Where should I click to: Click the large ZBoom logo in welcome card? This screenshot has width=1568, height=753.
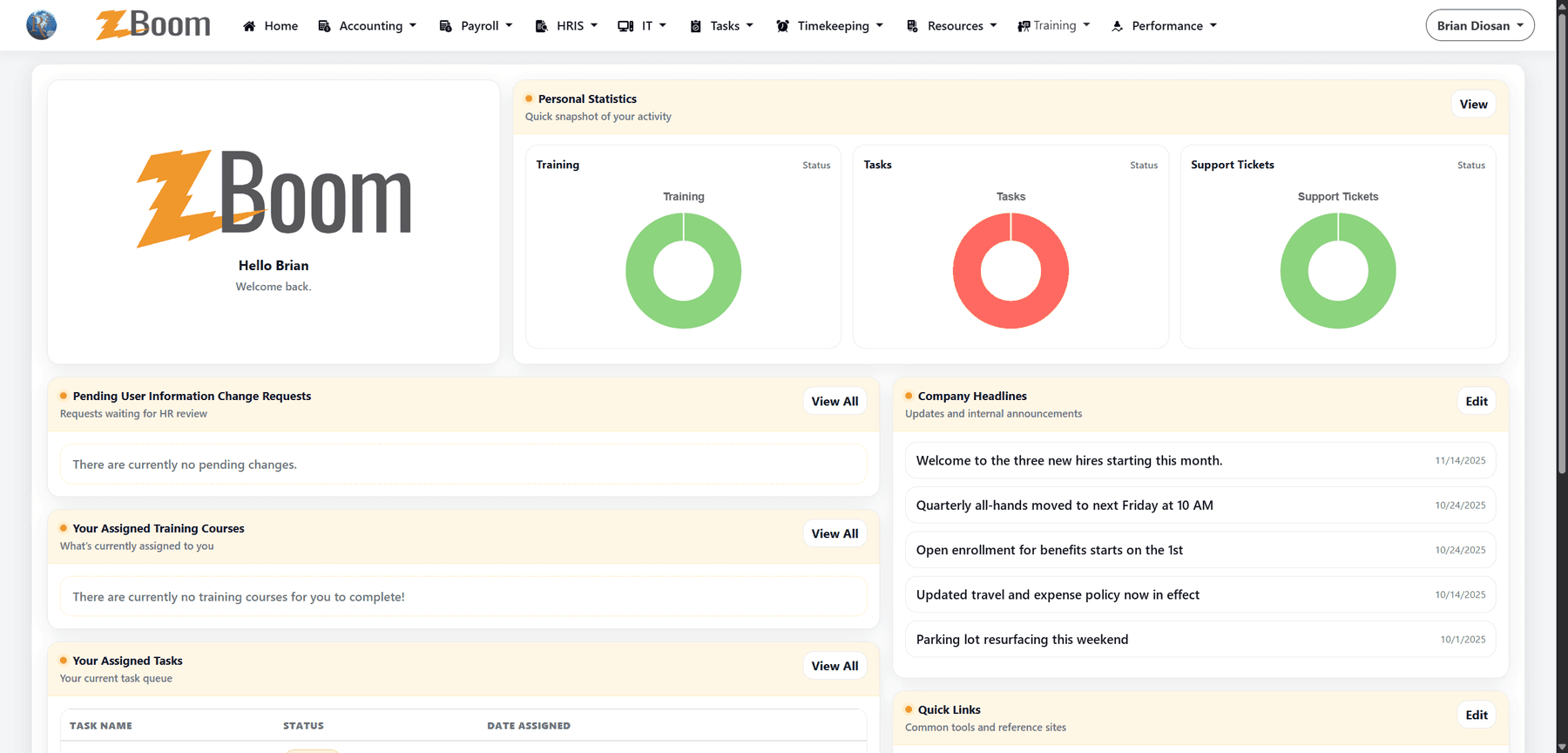(274, 199)
